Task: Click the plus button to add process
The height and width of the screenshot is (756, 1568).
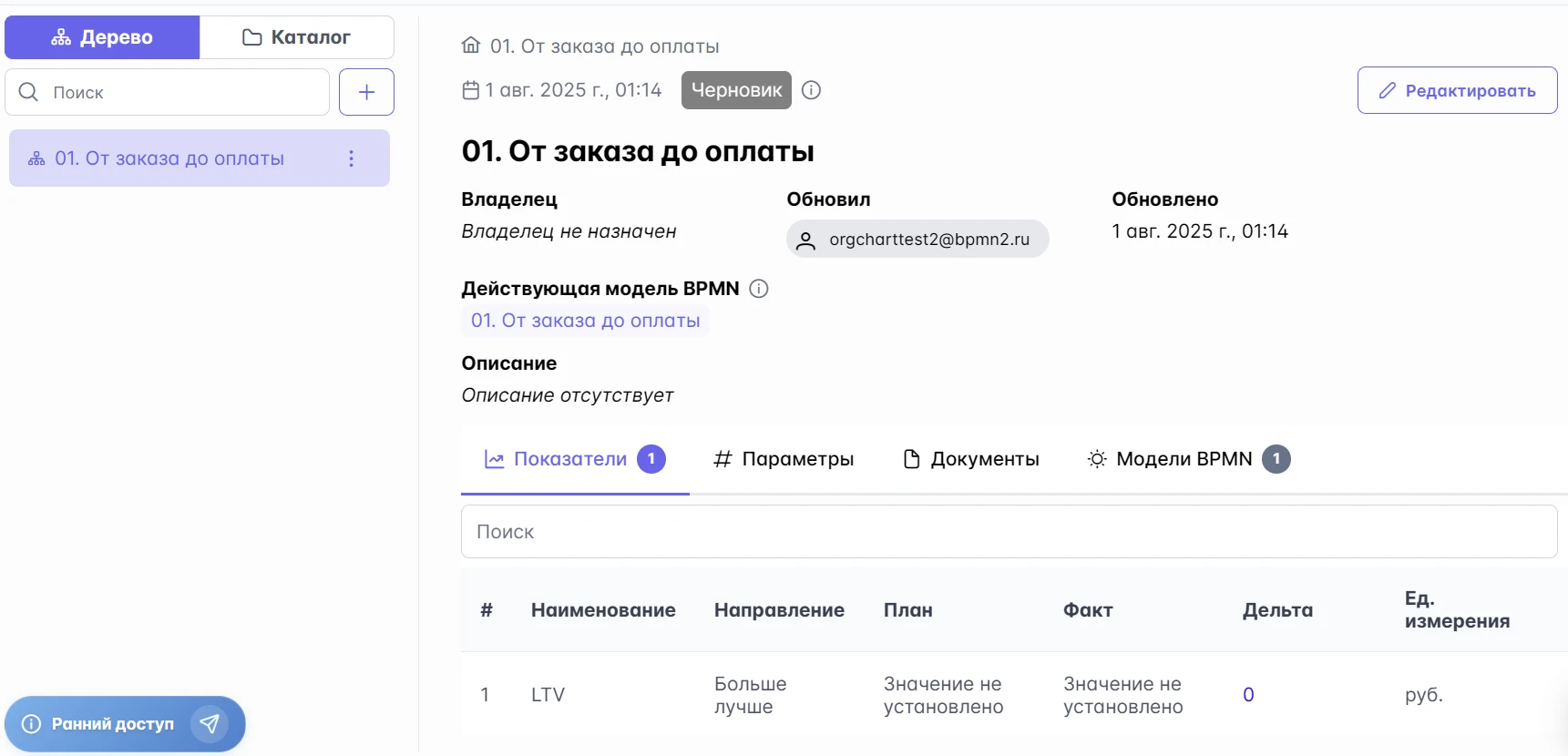Action: (366, 92)
